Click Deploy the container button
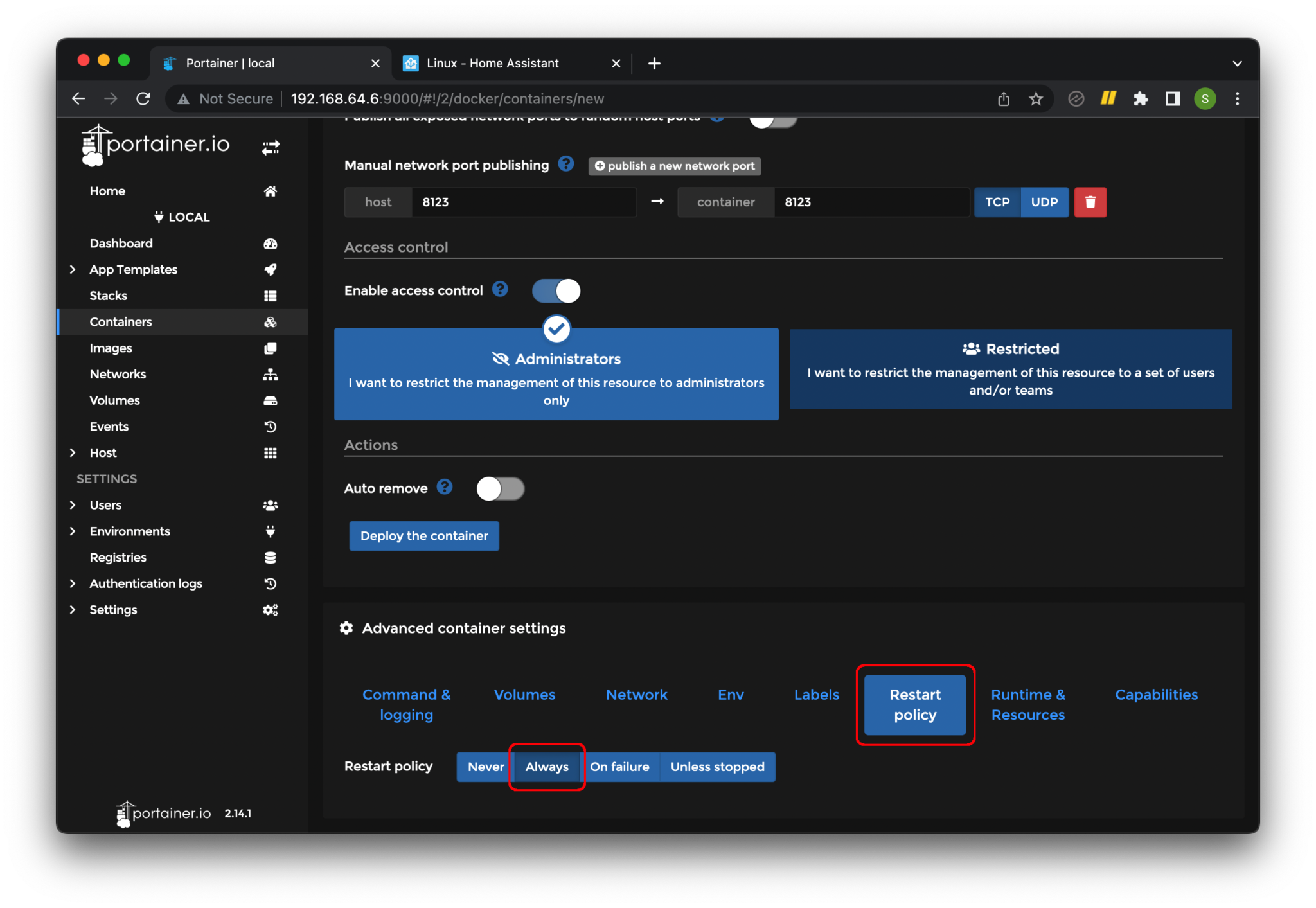Viewport: 1316px width, 908px height. click(424, 536)
